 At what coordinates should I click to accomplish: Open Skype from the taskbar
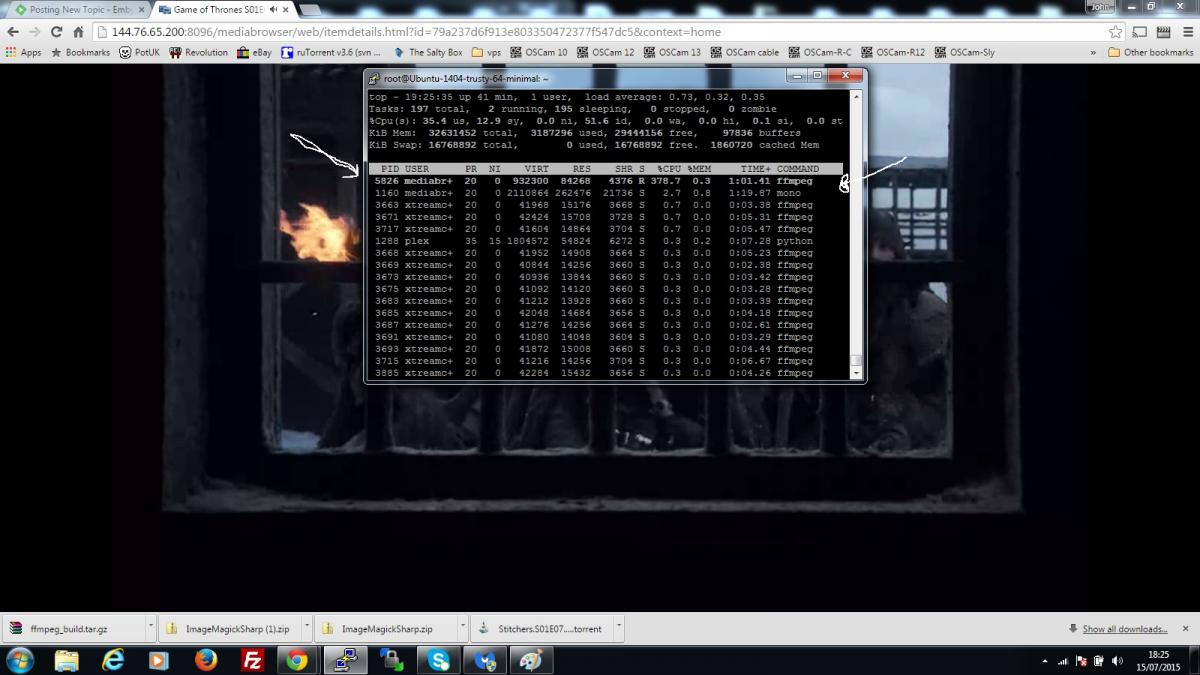(x=438, y=660)
